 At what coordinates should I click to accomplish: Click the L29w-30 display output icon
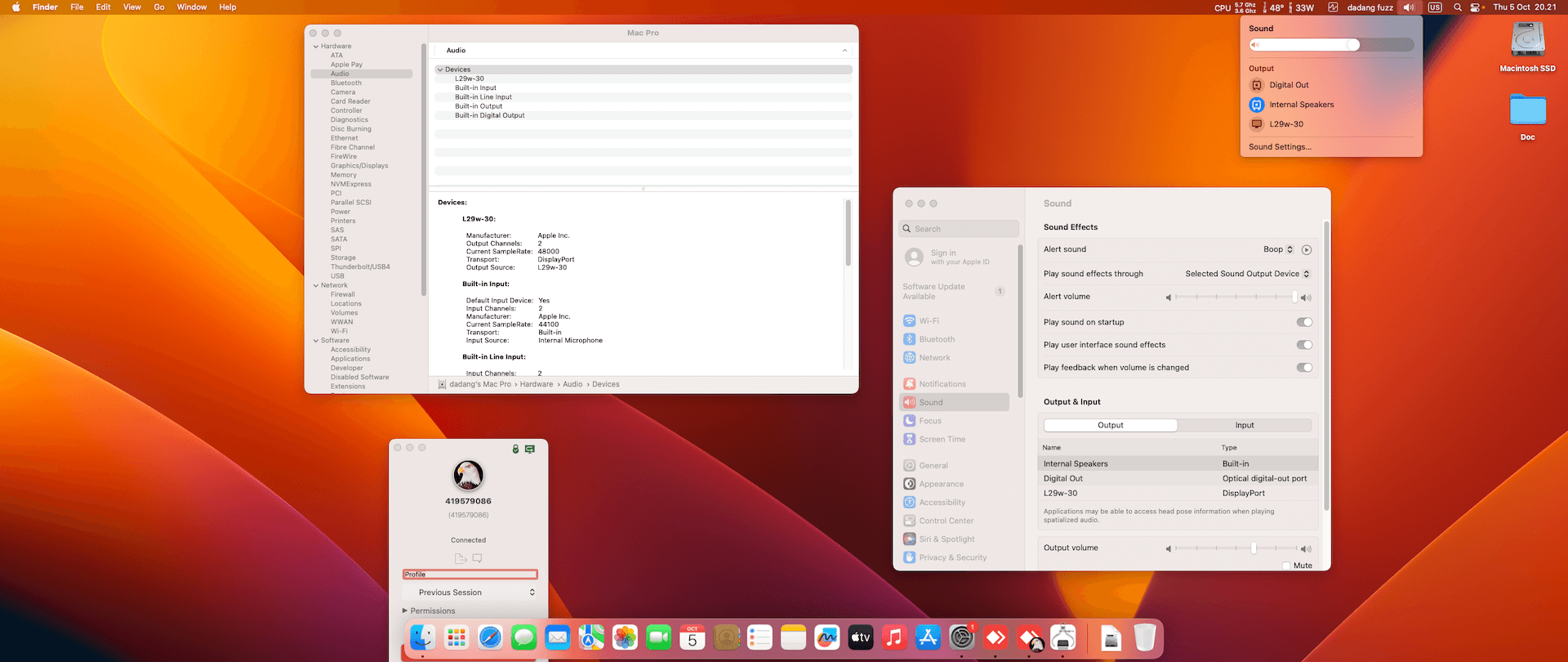coord(1257,124)
